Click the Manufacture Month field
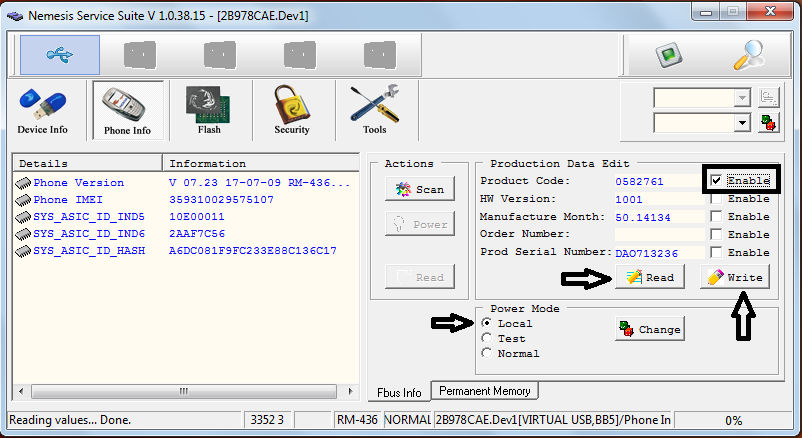 pyautogui.click(x=660, y=217)
